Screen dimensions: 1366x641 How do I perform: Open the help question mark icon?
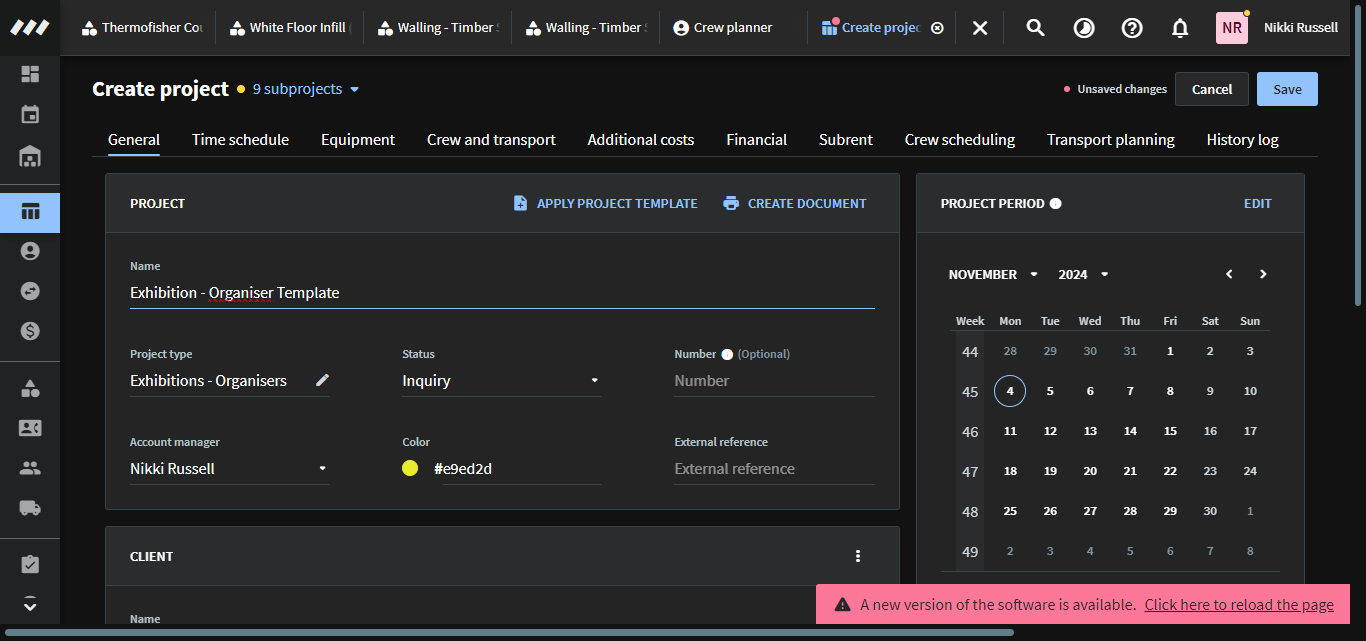coord(1132,28)
